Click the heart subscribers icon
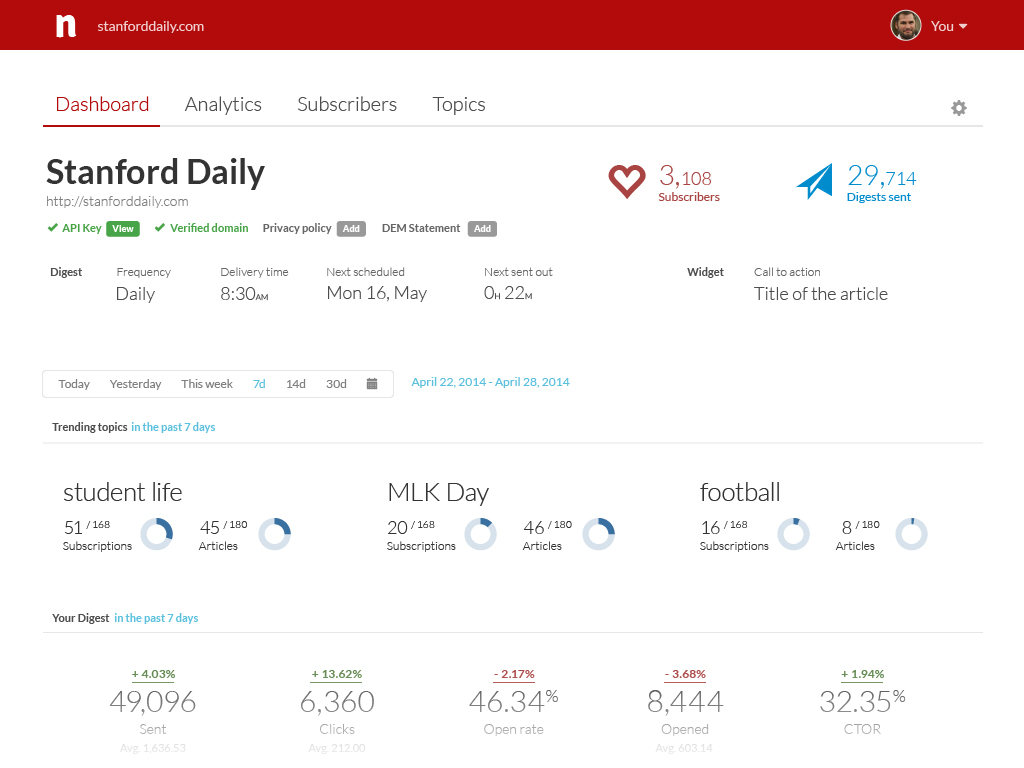This screenshot has width=1024, height=768. [627, 181]
